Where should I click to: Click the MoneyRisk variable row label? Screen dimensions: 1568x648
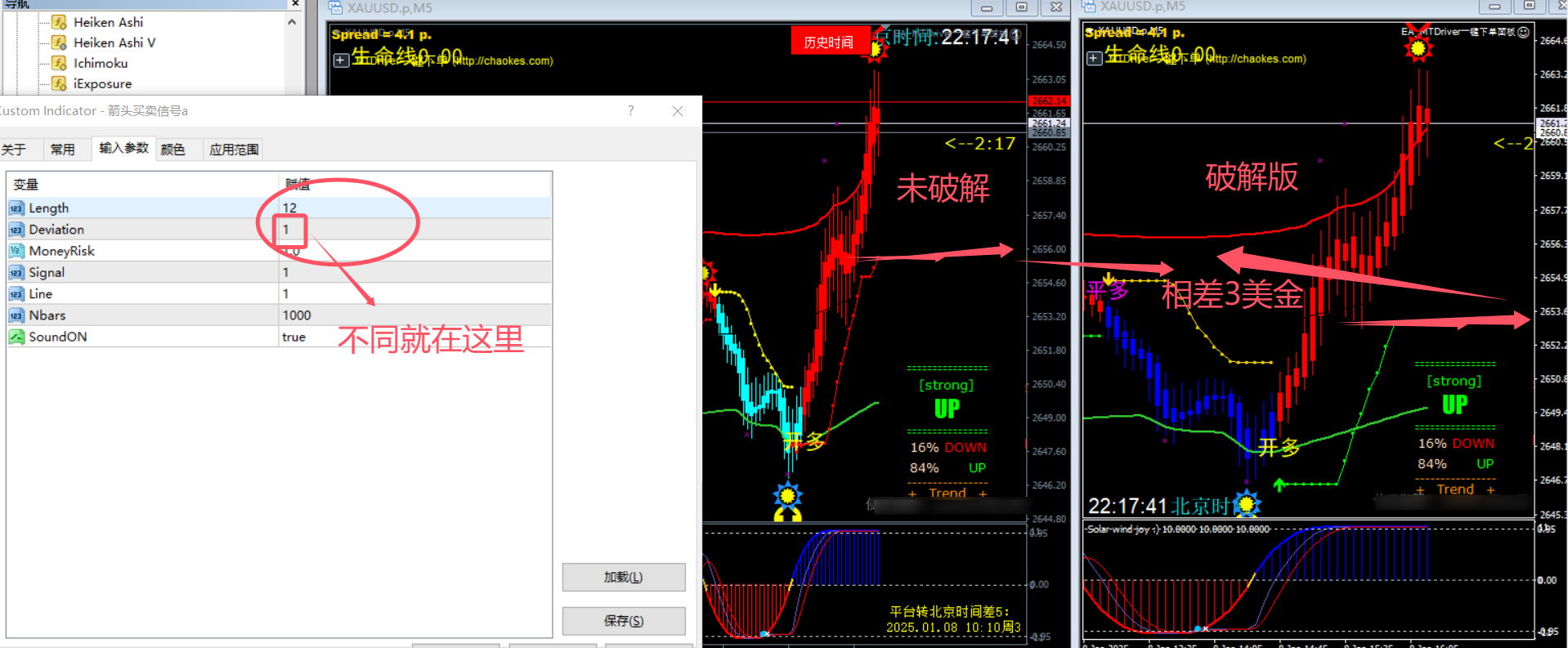pyautogui.click(x=61, y=251)
